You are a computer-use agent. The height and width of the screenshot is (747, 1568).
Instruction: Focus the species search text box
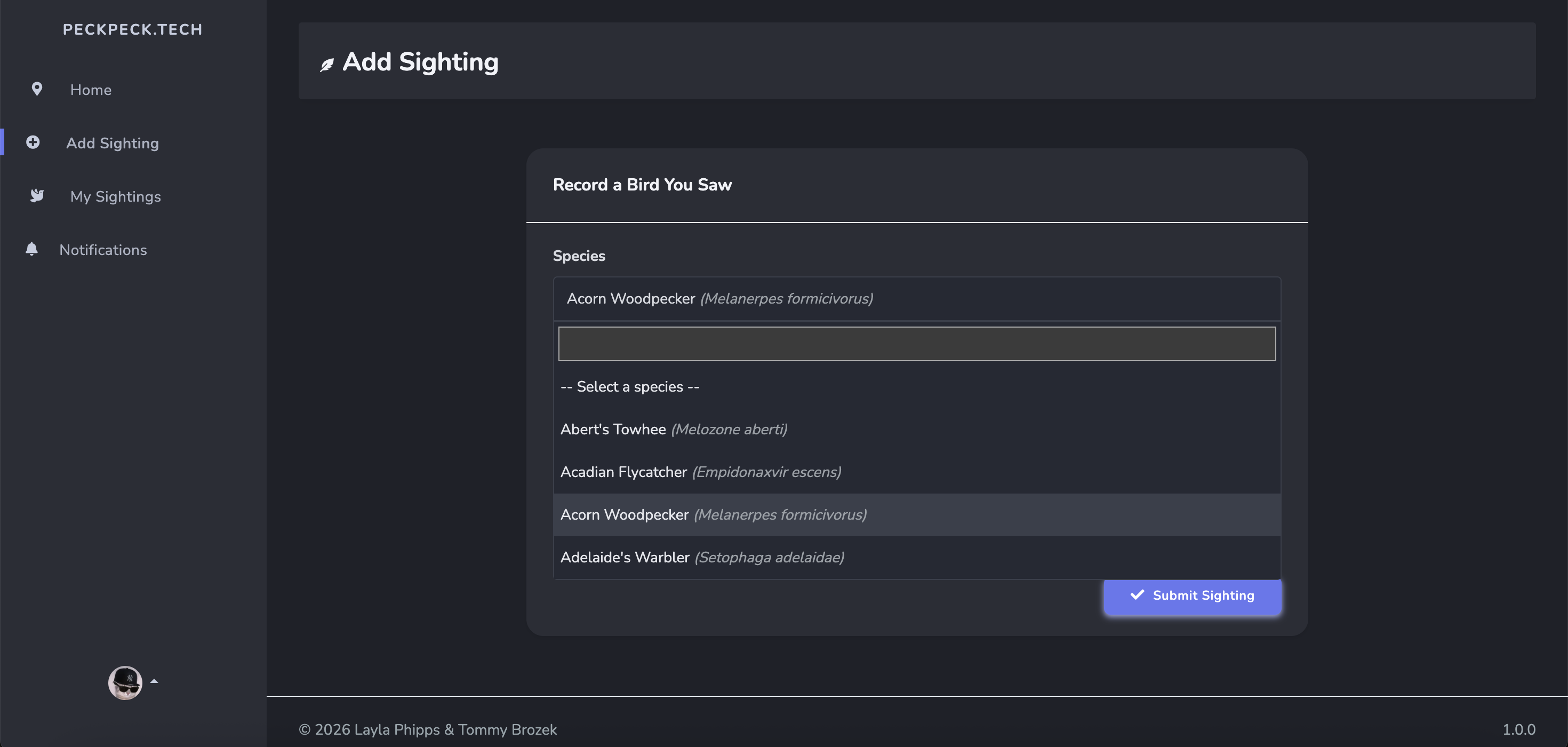click(x=916, y=344)
